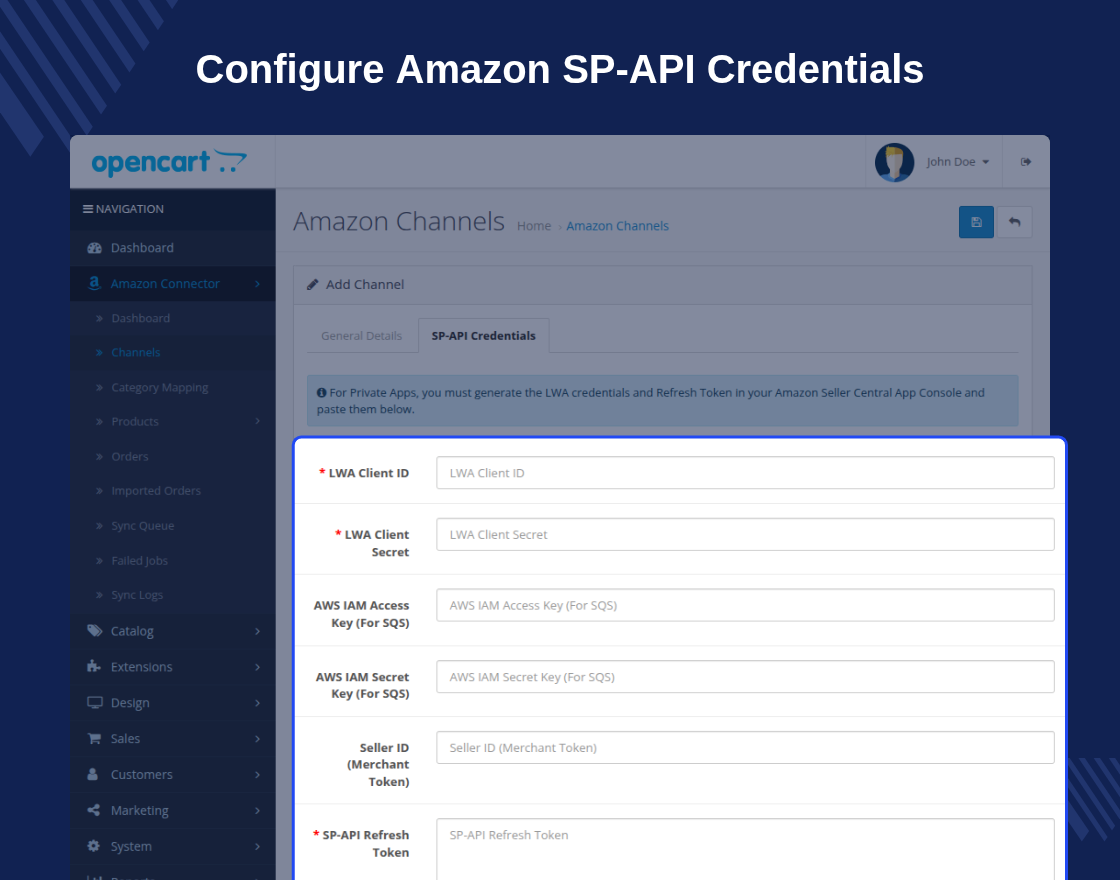This screenshot has width=1120, height=880.
Task: Click the Marketing share icon
Action: click(94, 810)
